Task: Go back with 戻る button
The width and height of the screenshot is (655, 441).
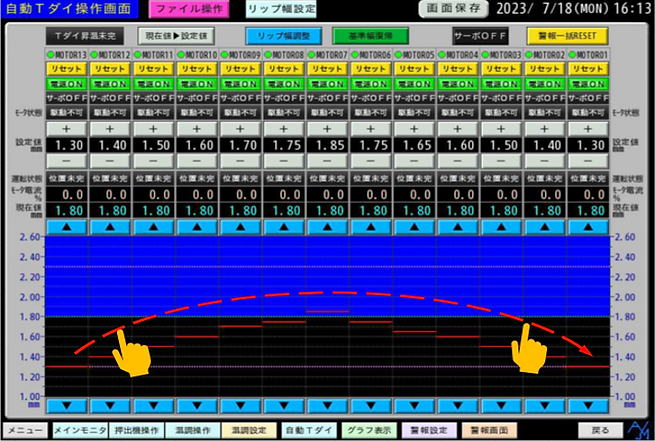Action: click(x=600, y=431)
